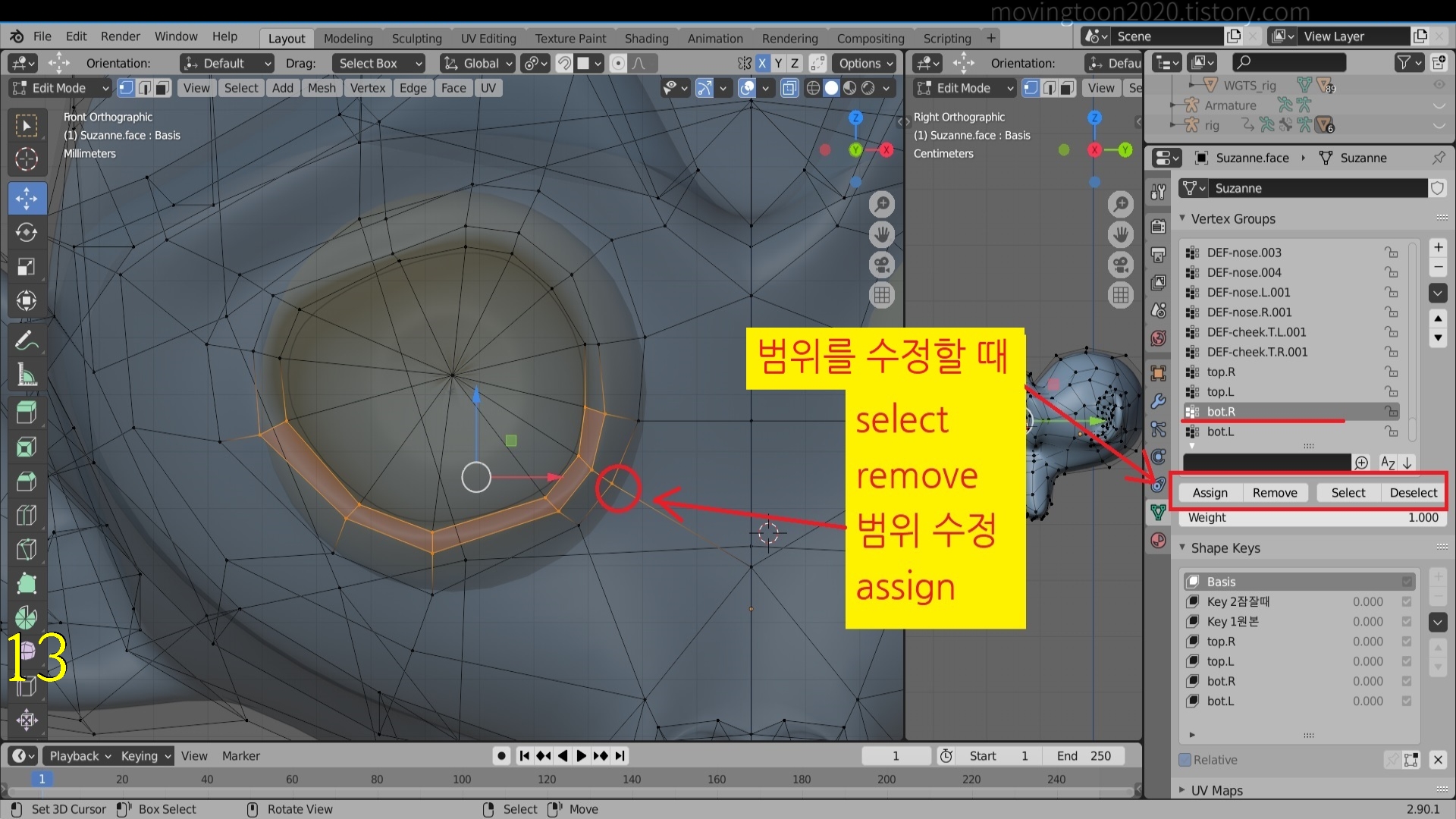Adjust top.R shape key value slider

(x=1367, y=642)
